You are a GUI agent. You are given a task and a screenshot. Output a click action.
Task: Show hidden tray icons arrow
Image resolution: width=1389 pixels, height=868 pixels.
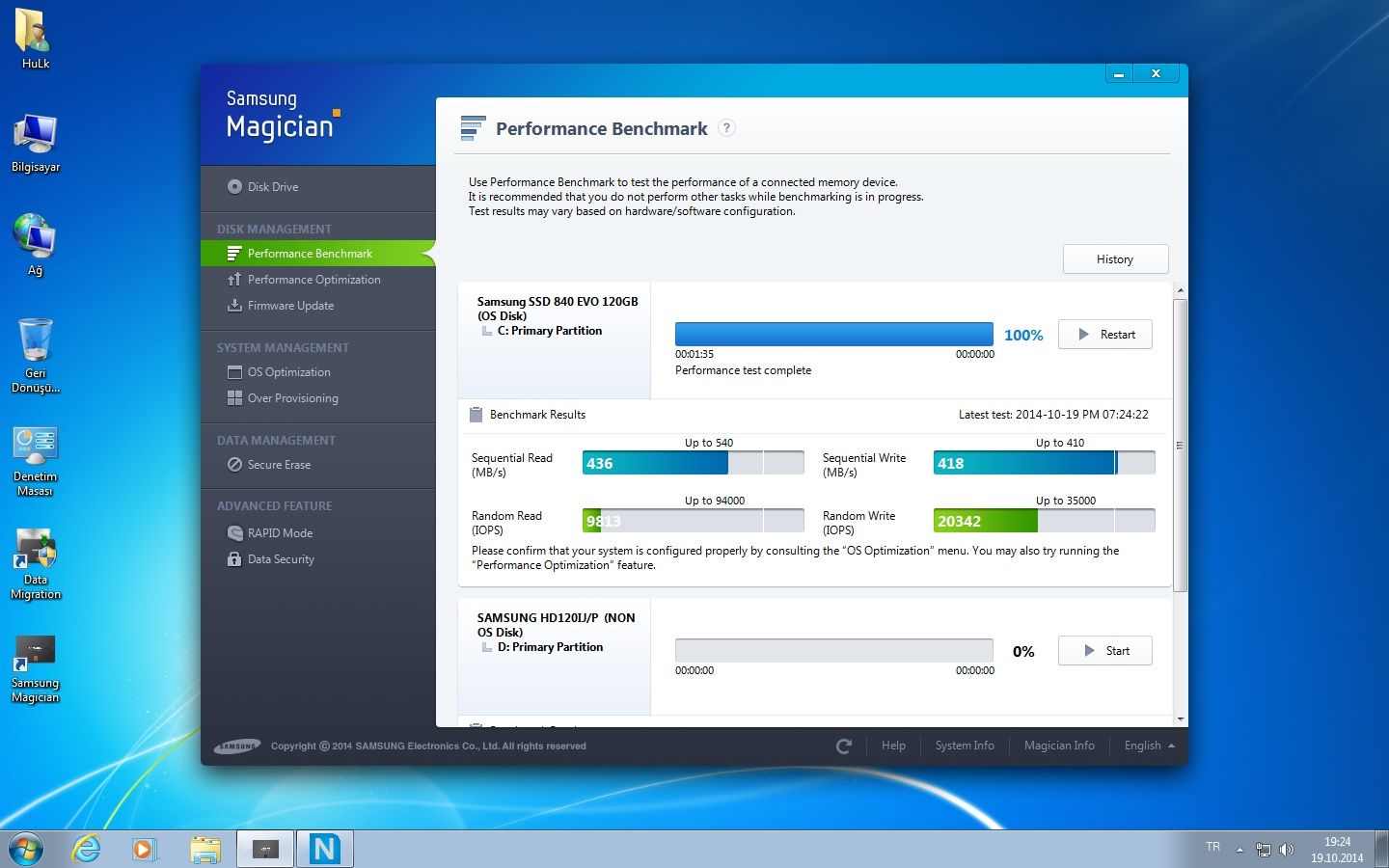coord(1239,850)
